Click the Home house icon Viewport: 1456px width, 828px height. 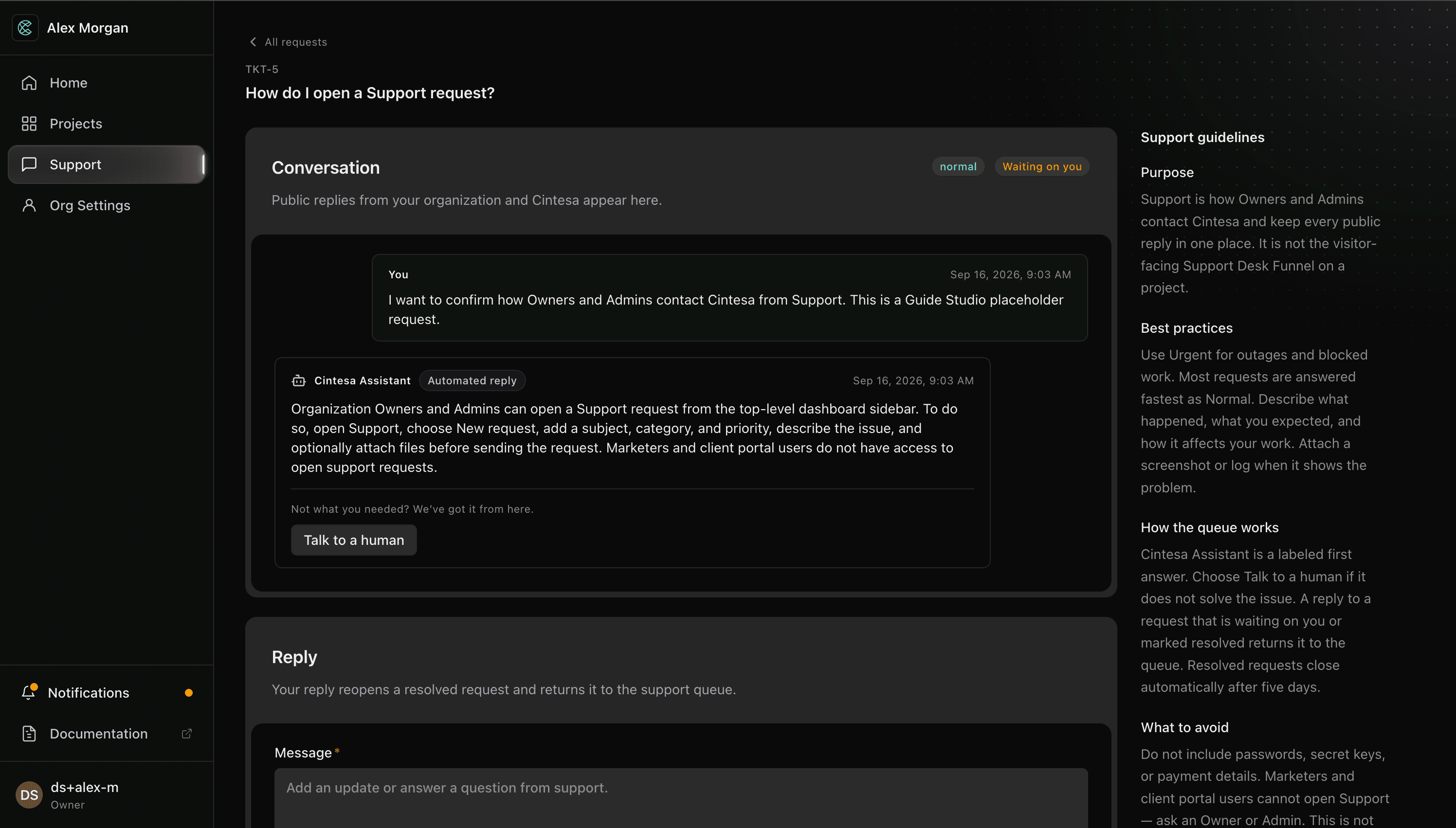point(29,83)
